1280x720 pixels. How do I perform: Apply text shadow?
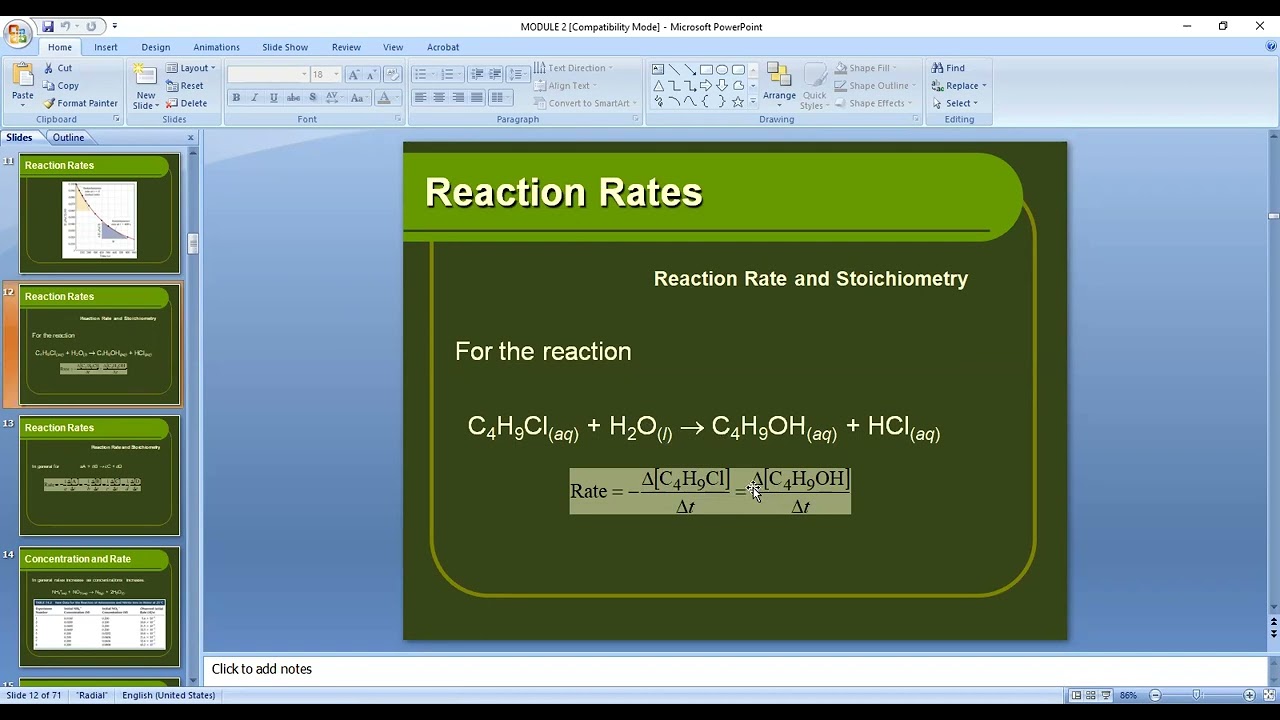pyautogui.click(x=312, y=98)
